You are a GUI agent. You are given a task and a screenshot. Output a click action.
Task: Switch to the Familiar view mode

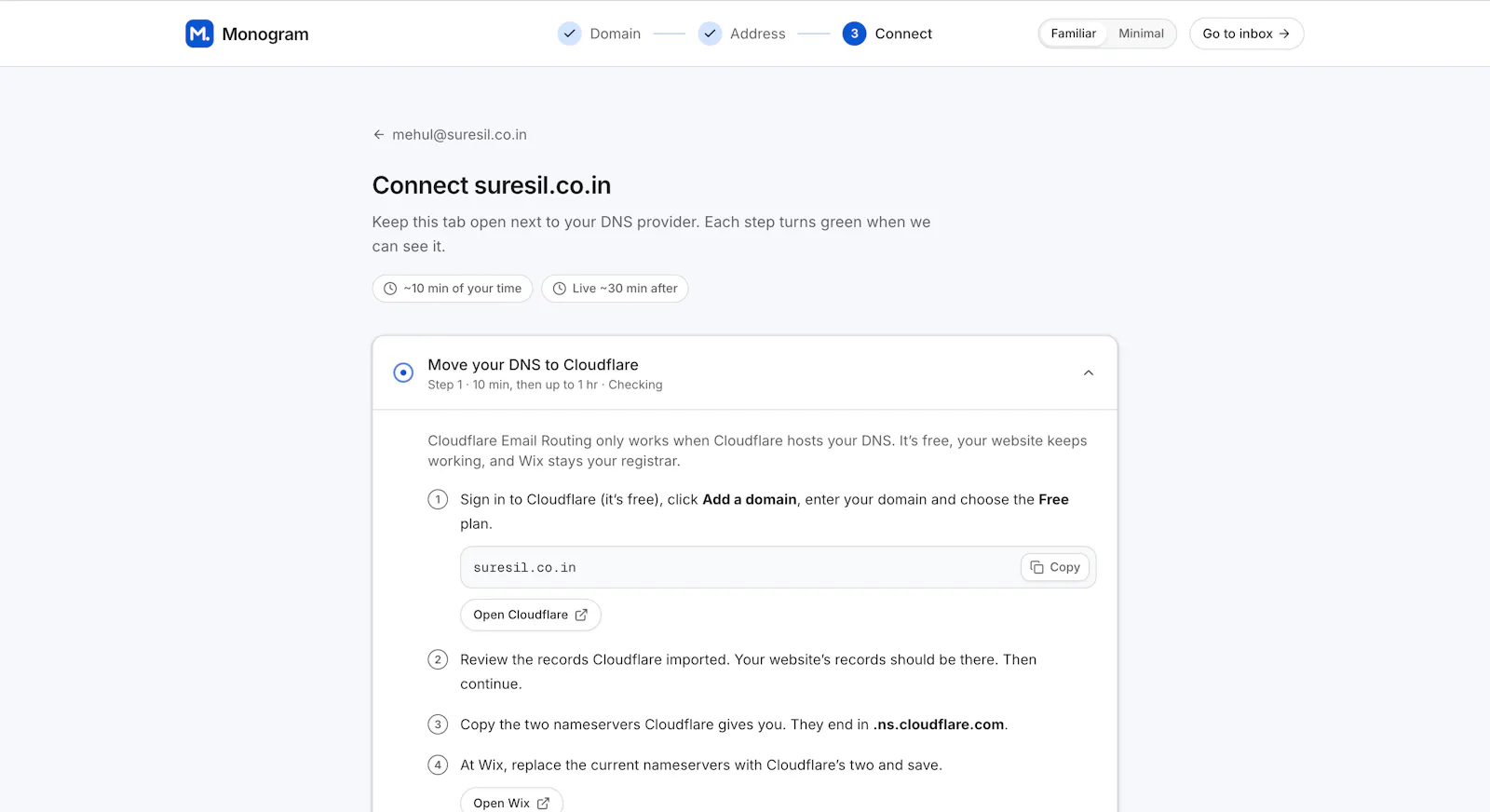coord(1074,34)
